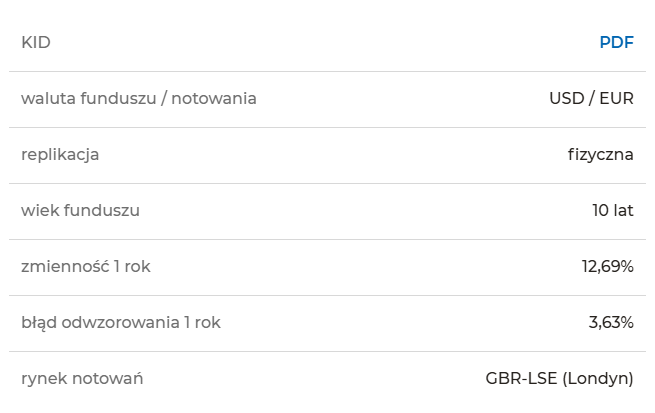655x413 pixels.
Task: Click the empty middle area of the zmienność row
Action: pyautogui.click(x=366, y=266)
